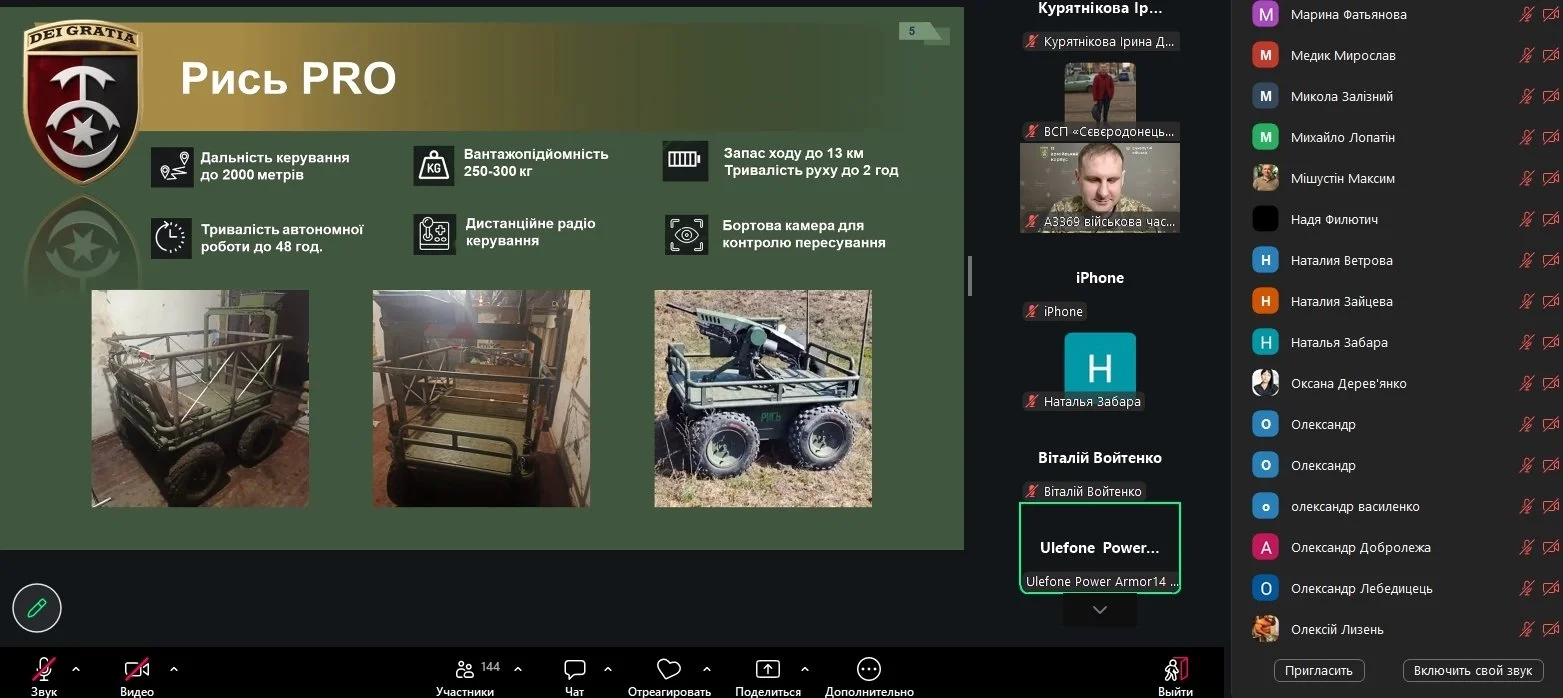Click Мішустін Максим profile photo avatar
Viewport: 1563px width, 698px height.
pos(1266,178)
